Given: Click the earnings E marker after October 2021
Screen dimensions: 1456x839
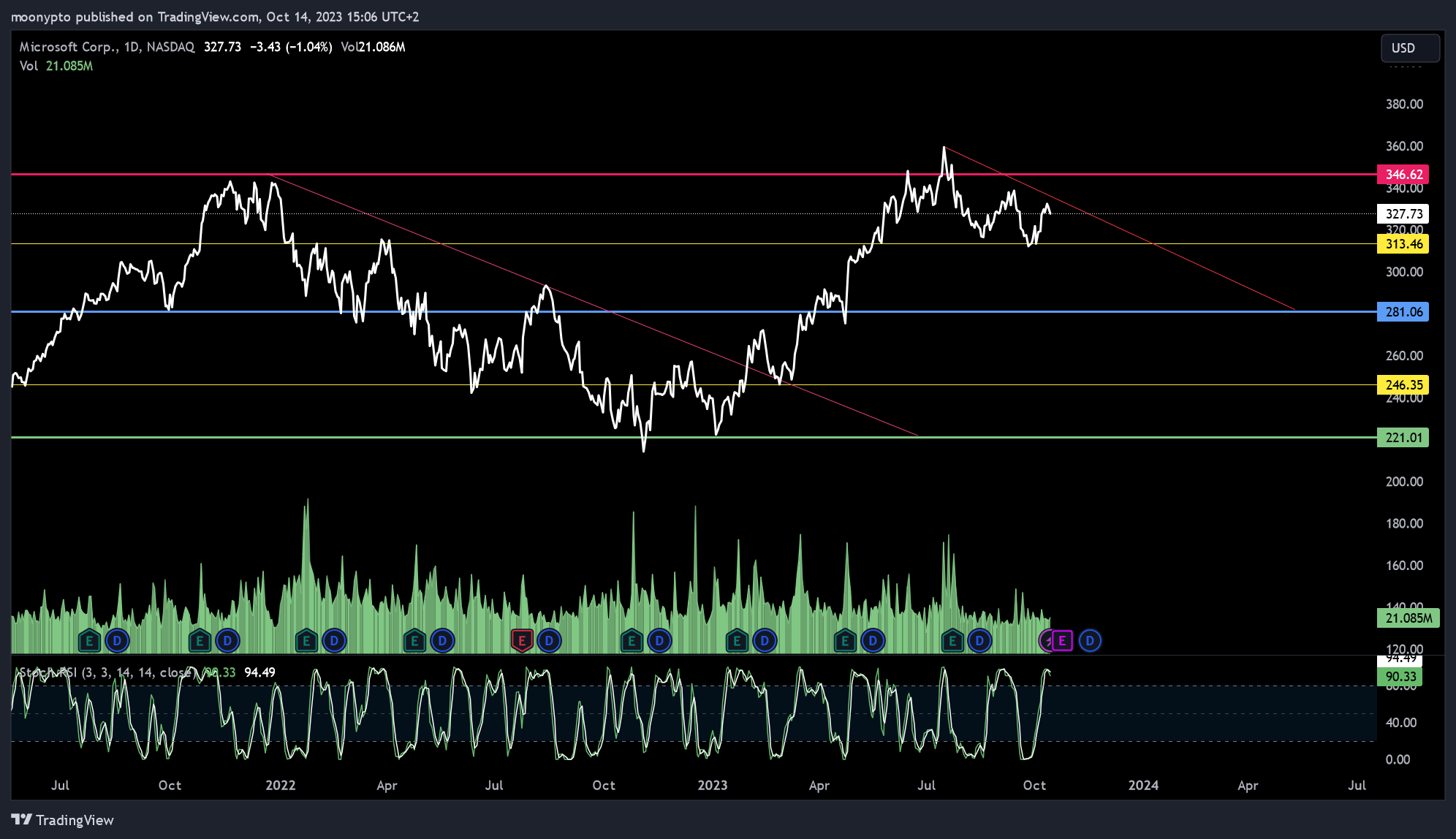Looking at the screenshot, I should [200, 641].
